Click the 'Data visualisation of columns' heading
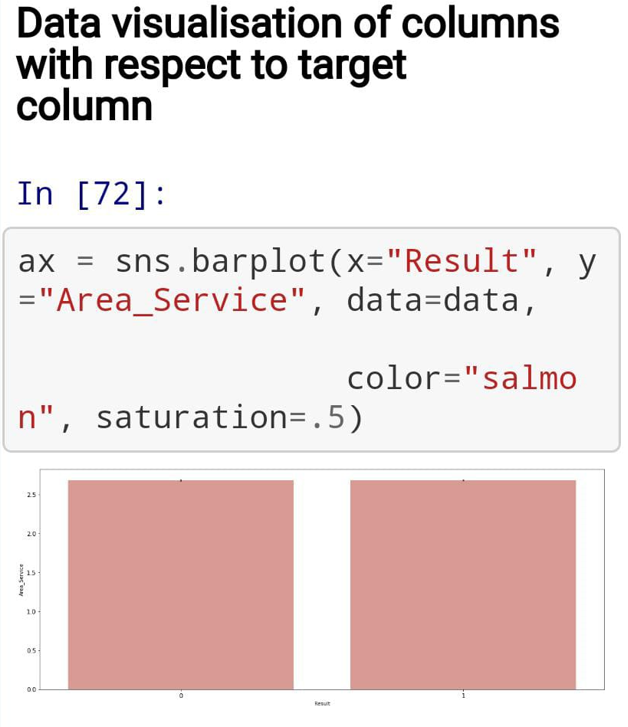Image resolution: width=628 pixels, height=727 pixels. pyautogui.click(x=288, y=64)
